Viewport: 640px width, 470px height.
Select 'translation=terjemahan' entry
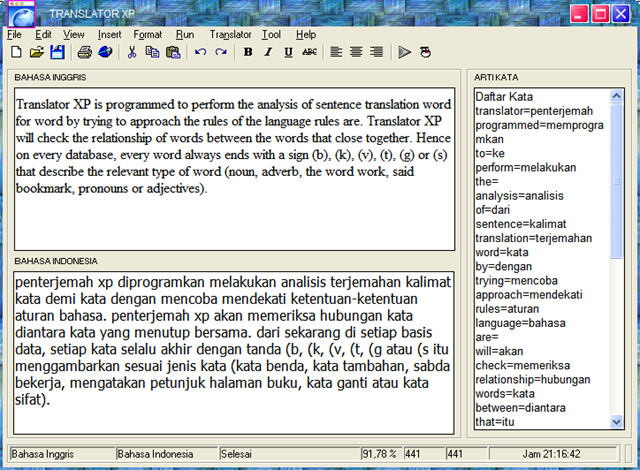pyautogui.click(x=534, y=238)
